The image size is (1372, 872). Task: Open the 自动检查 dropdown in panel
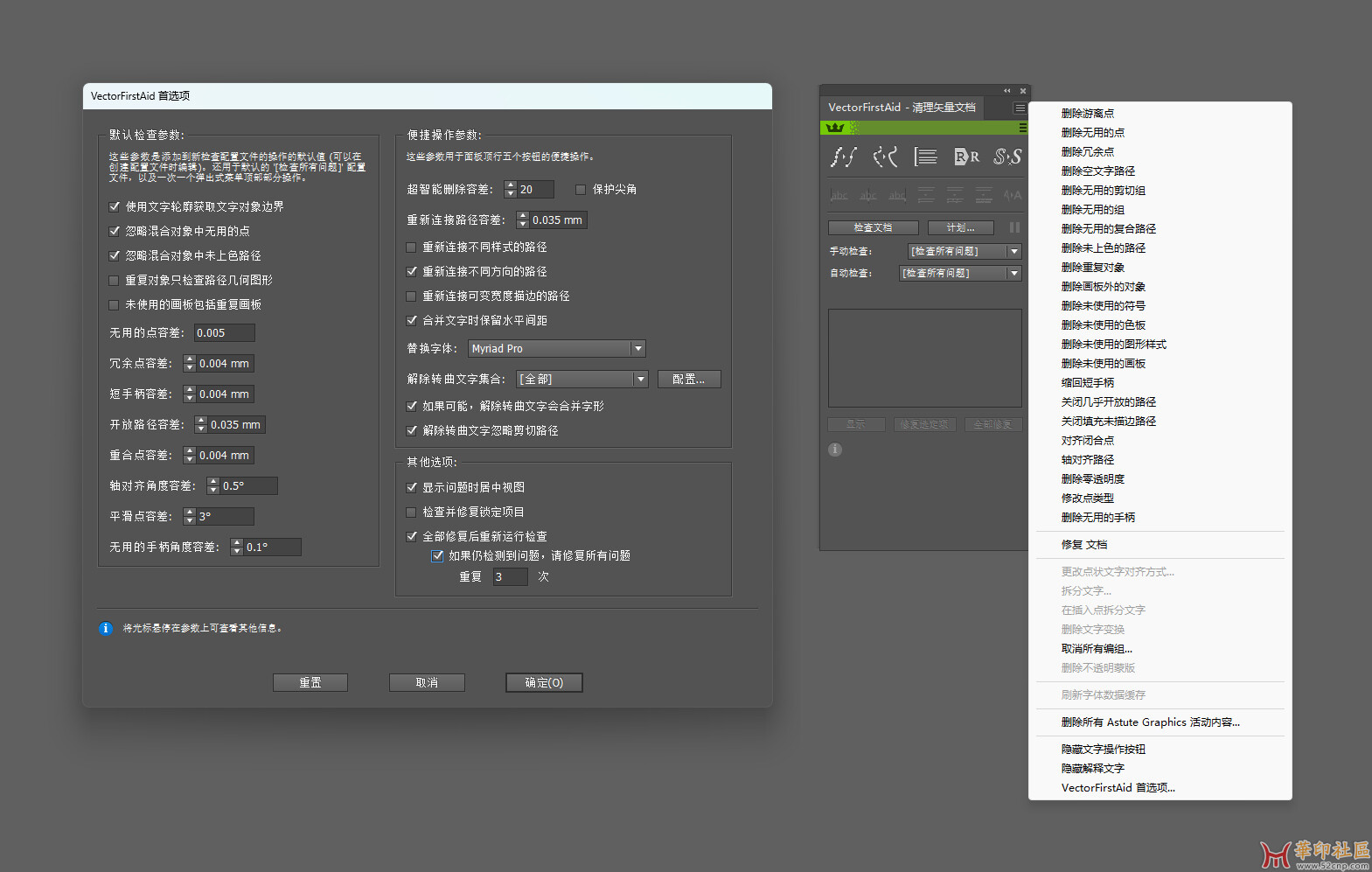(960, 273)
